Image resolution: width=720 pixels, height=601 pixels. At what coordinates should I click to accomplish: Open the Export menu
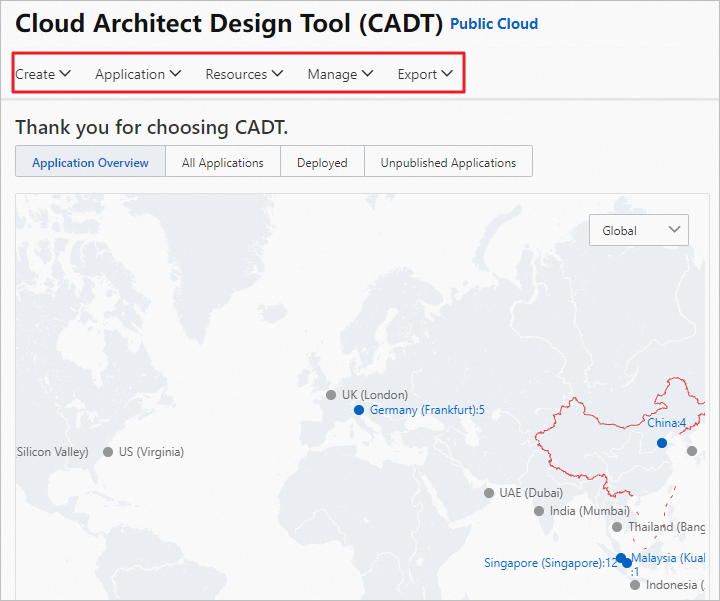coord(425,74)
